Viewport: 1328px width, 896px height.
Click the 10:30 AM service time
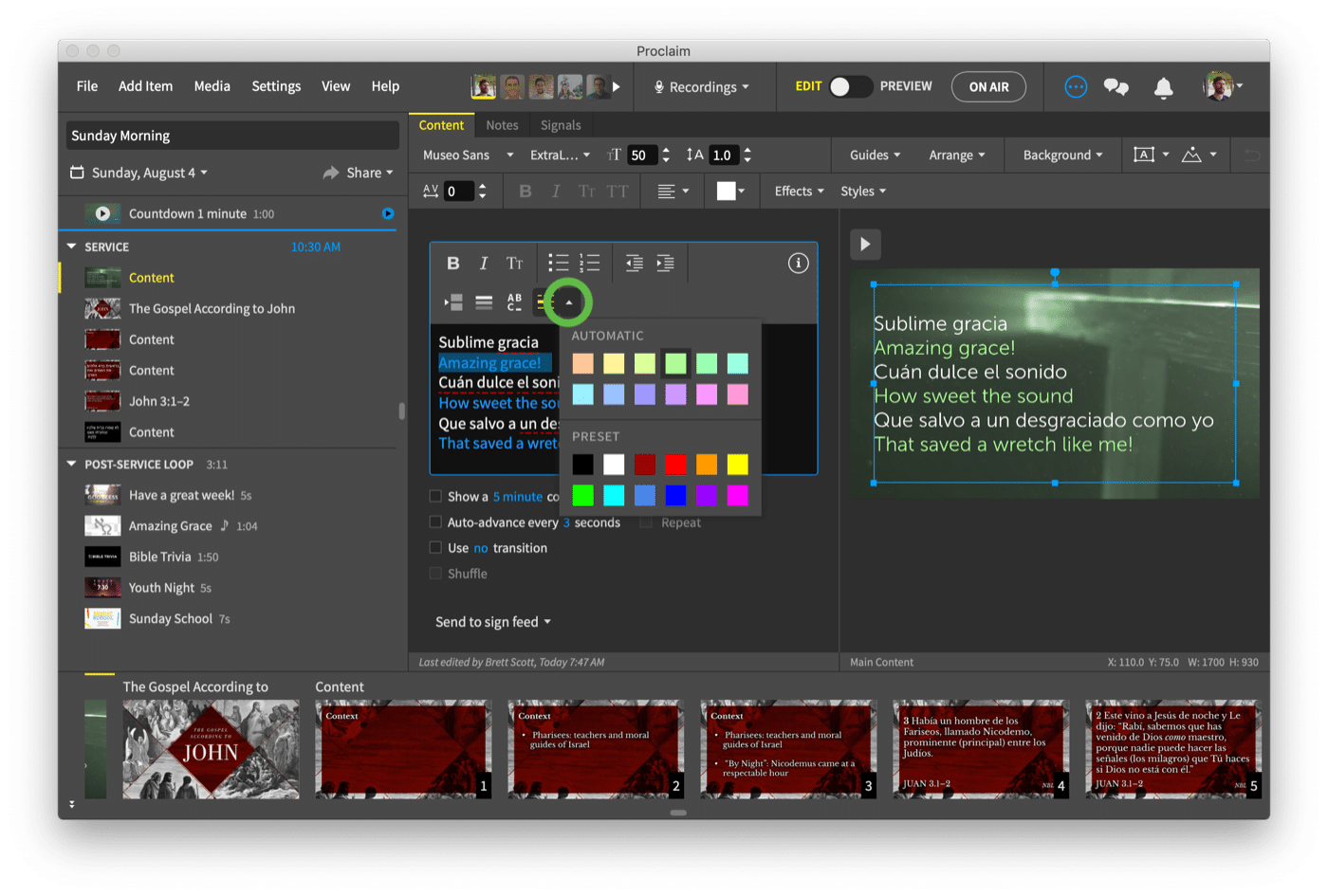click(x=315, y=247)
